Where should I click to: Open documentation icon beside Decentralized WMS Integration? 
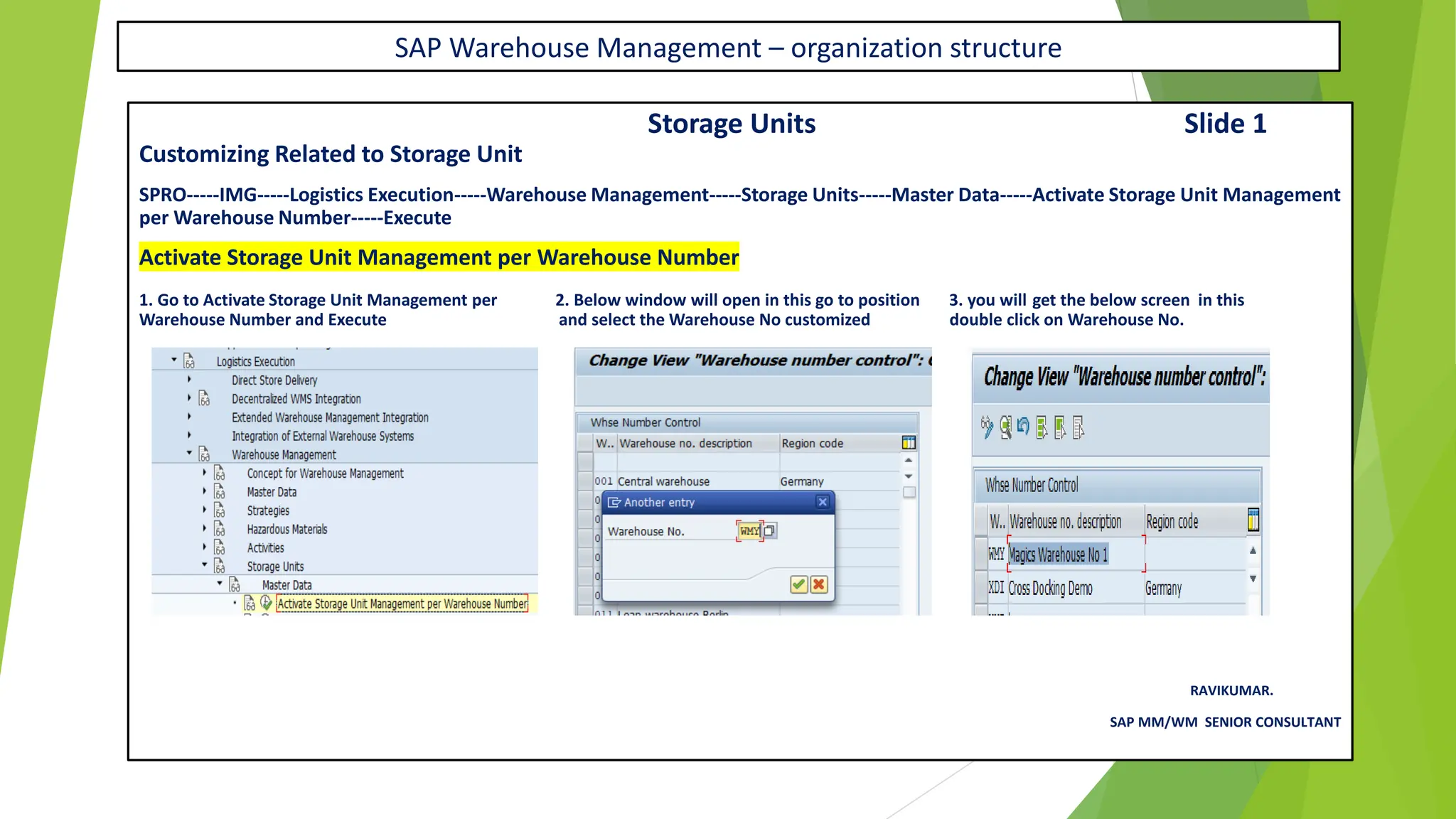pyautogui.click(x=204, y=398)
